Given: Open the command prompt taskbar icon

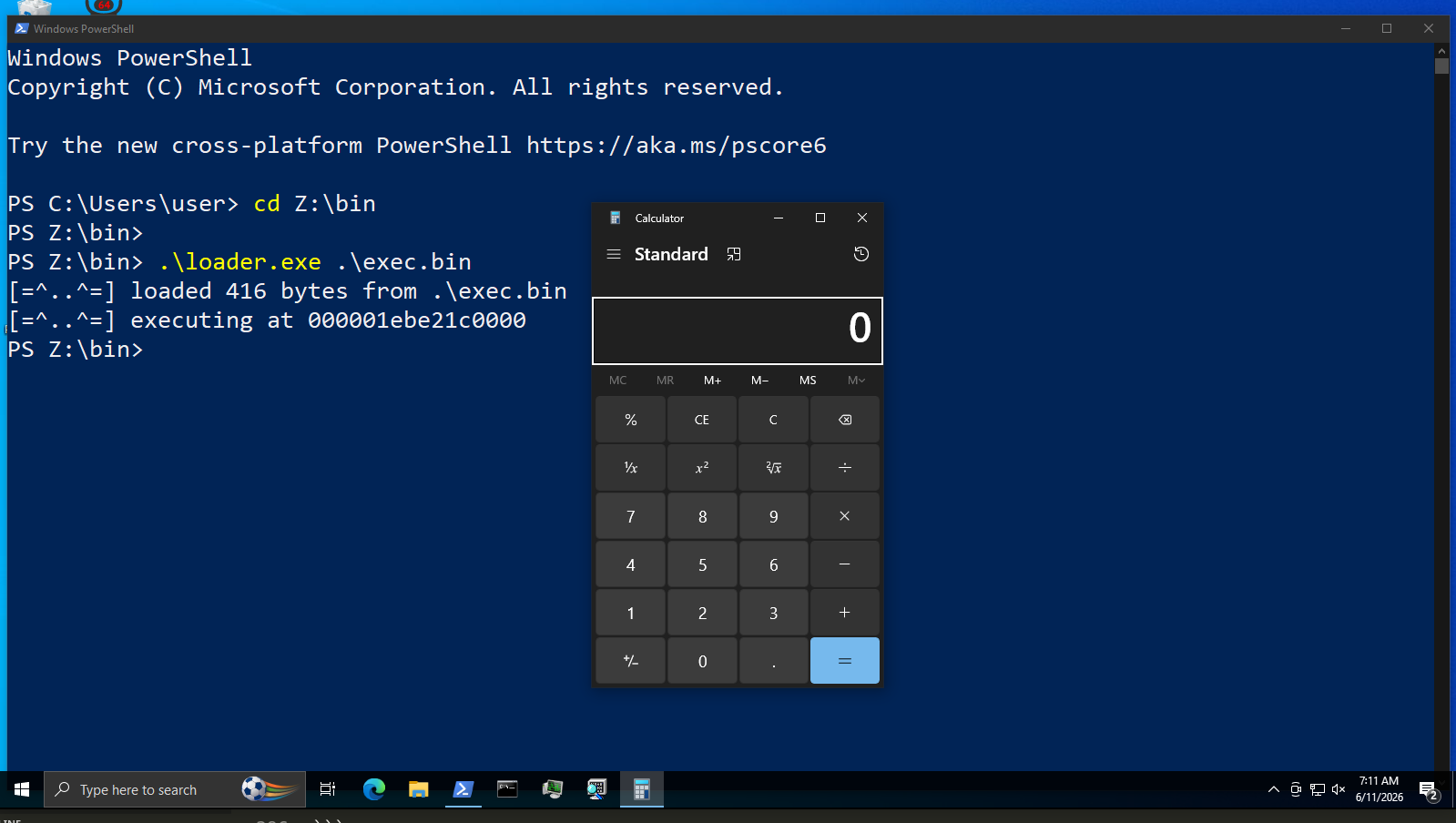Looking at the screenshot, I should pyautogui.click(x=507, y=789).
